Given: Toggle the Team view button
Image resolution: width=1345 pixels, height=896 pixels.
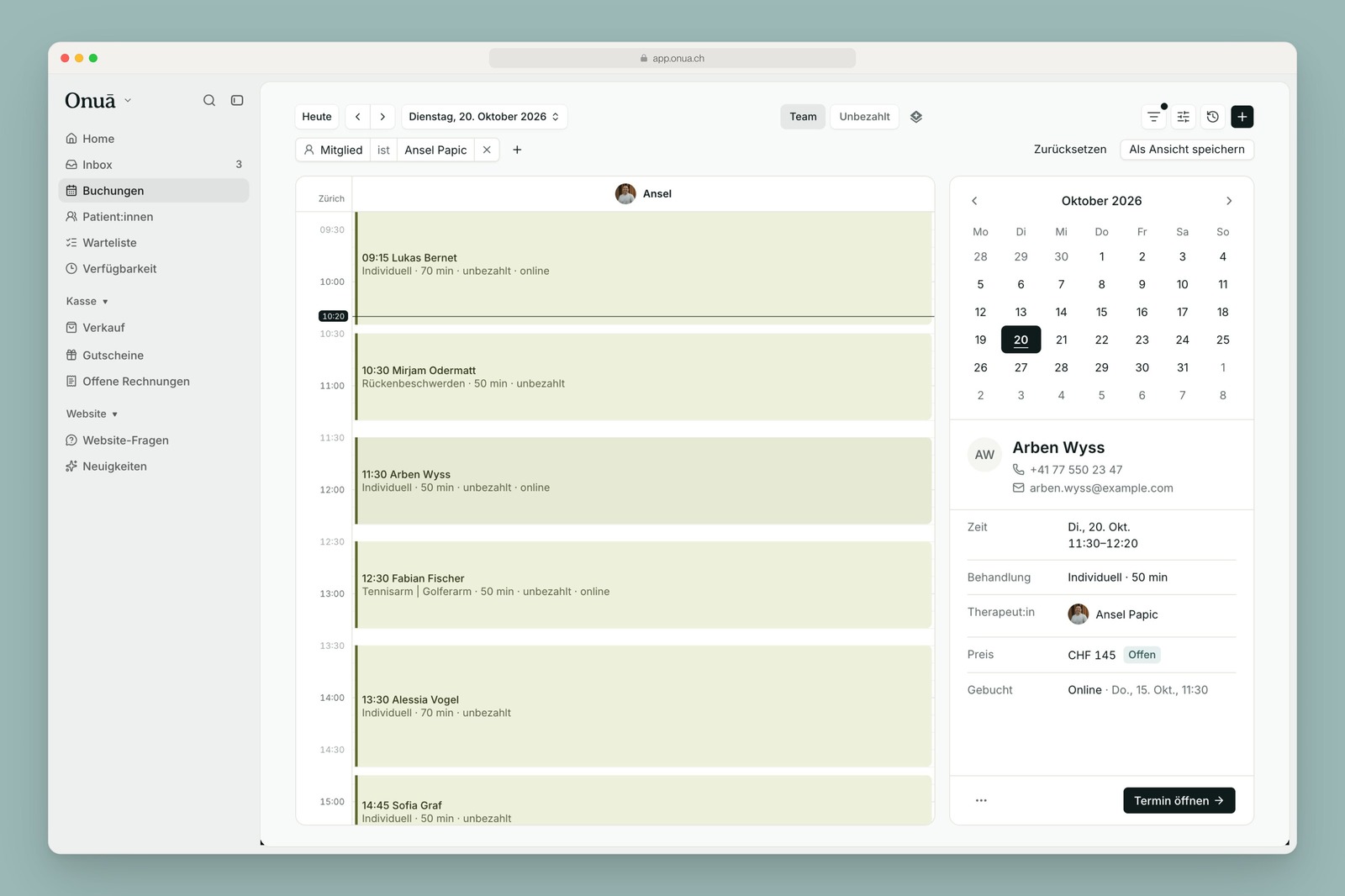Looking at the screenshot, I should [x=803, y=117].
